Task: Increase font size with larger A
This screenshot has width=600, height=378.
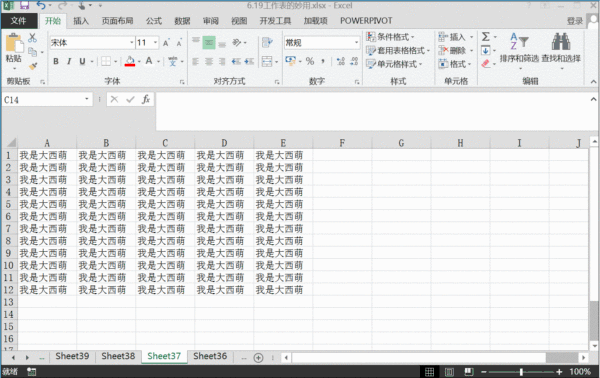Action: point(166,43)
